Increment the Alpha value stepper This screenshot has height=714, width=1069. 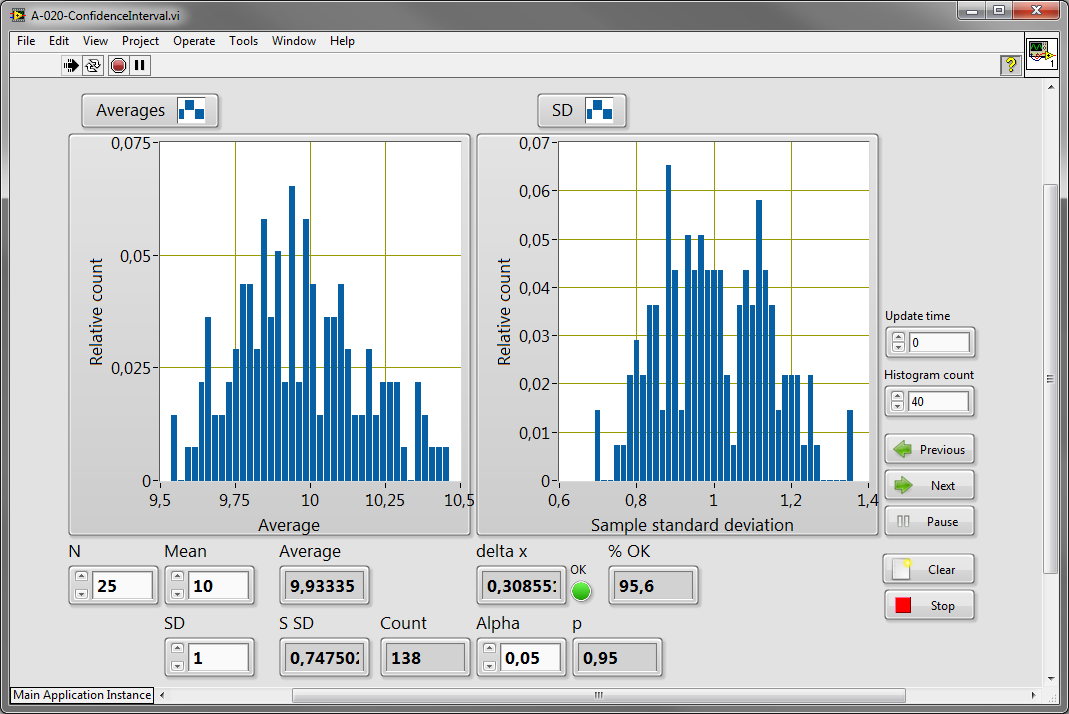pyautogui.click(x=489, y=649)
